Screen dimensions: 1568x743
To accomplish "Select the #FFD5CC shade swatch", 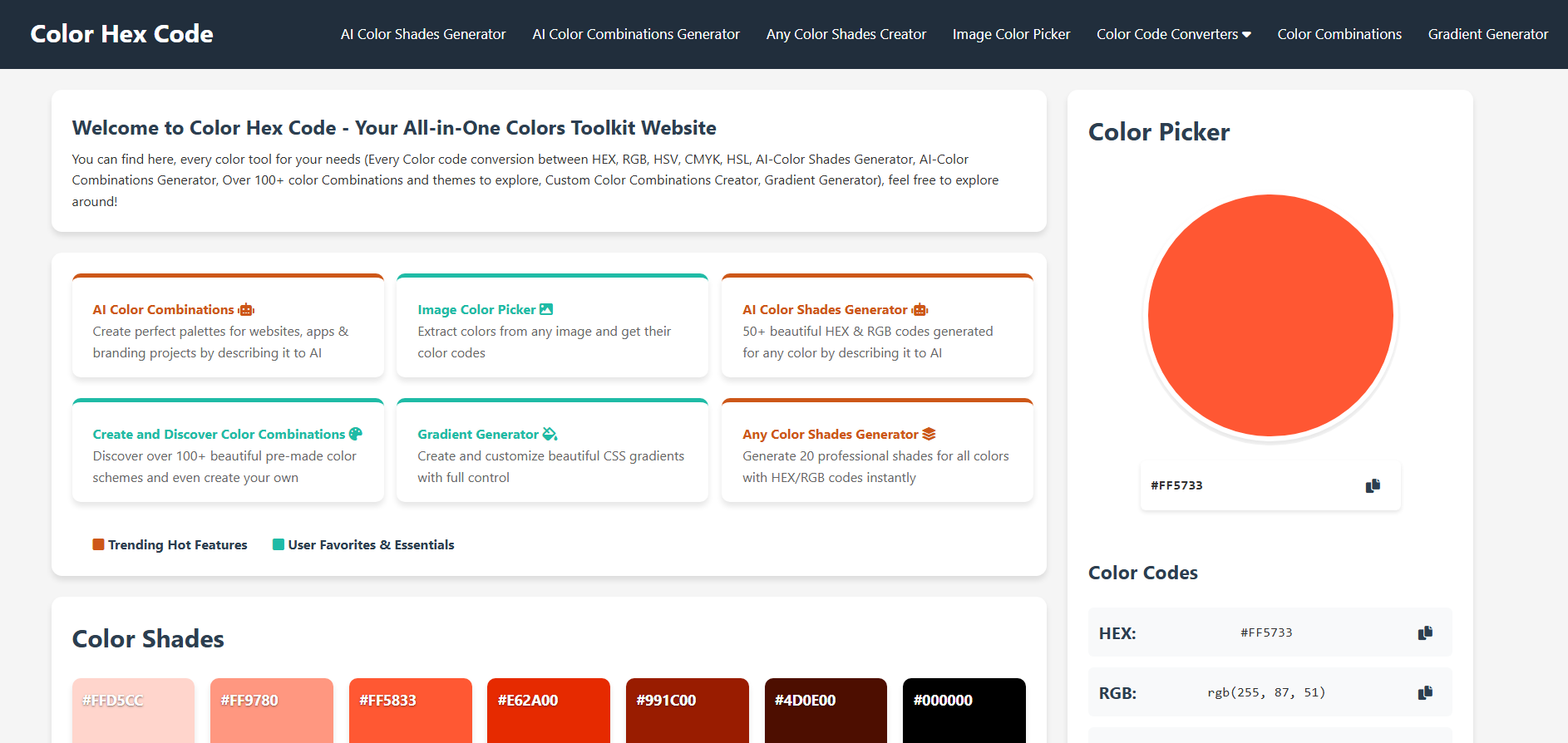I will (133, 711).
